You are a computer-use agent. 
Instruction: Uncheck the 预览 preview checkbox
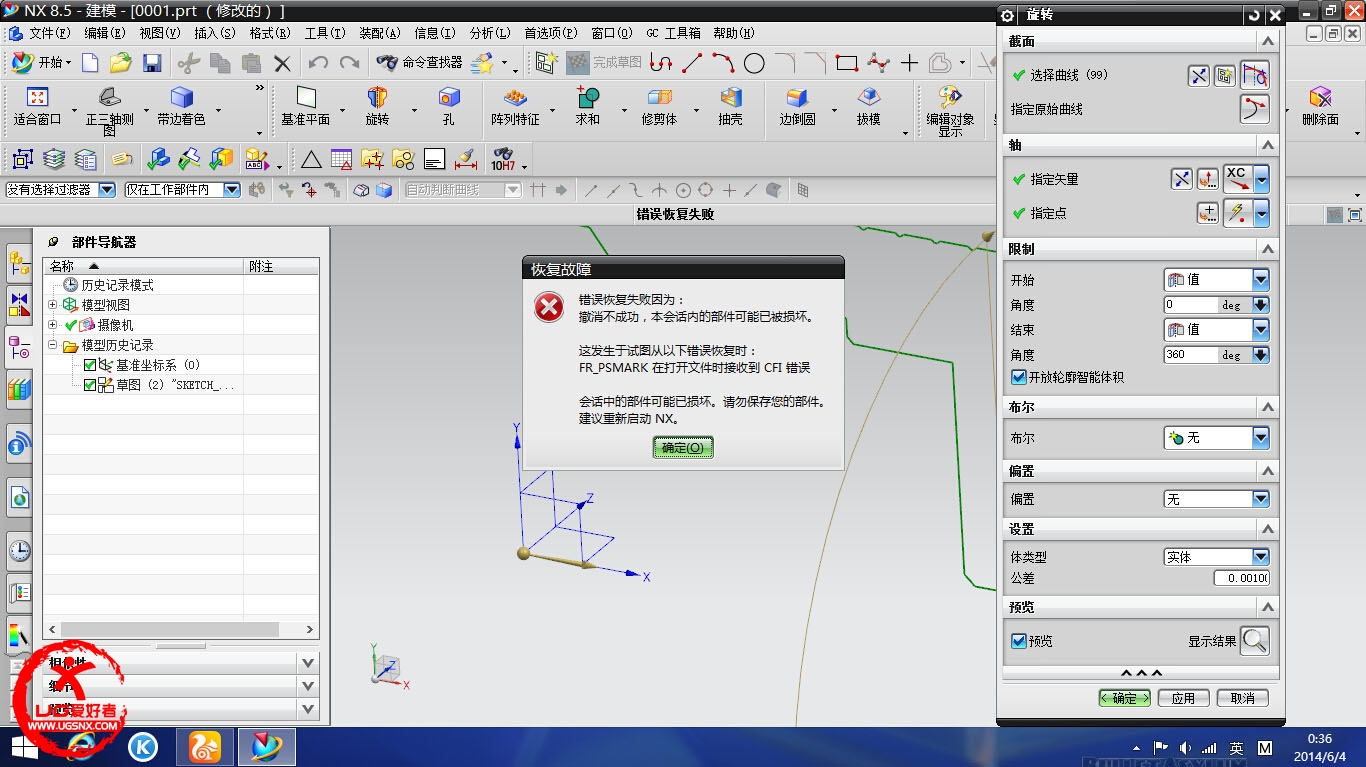1019,641
